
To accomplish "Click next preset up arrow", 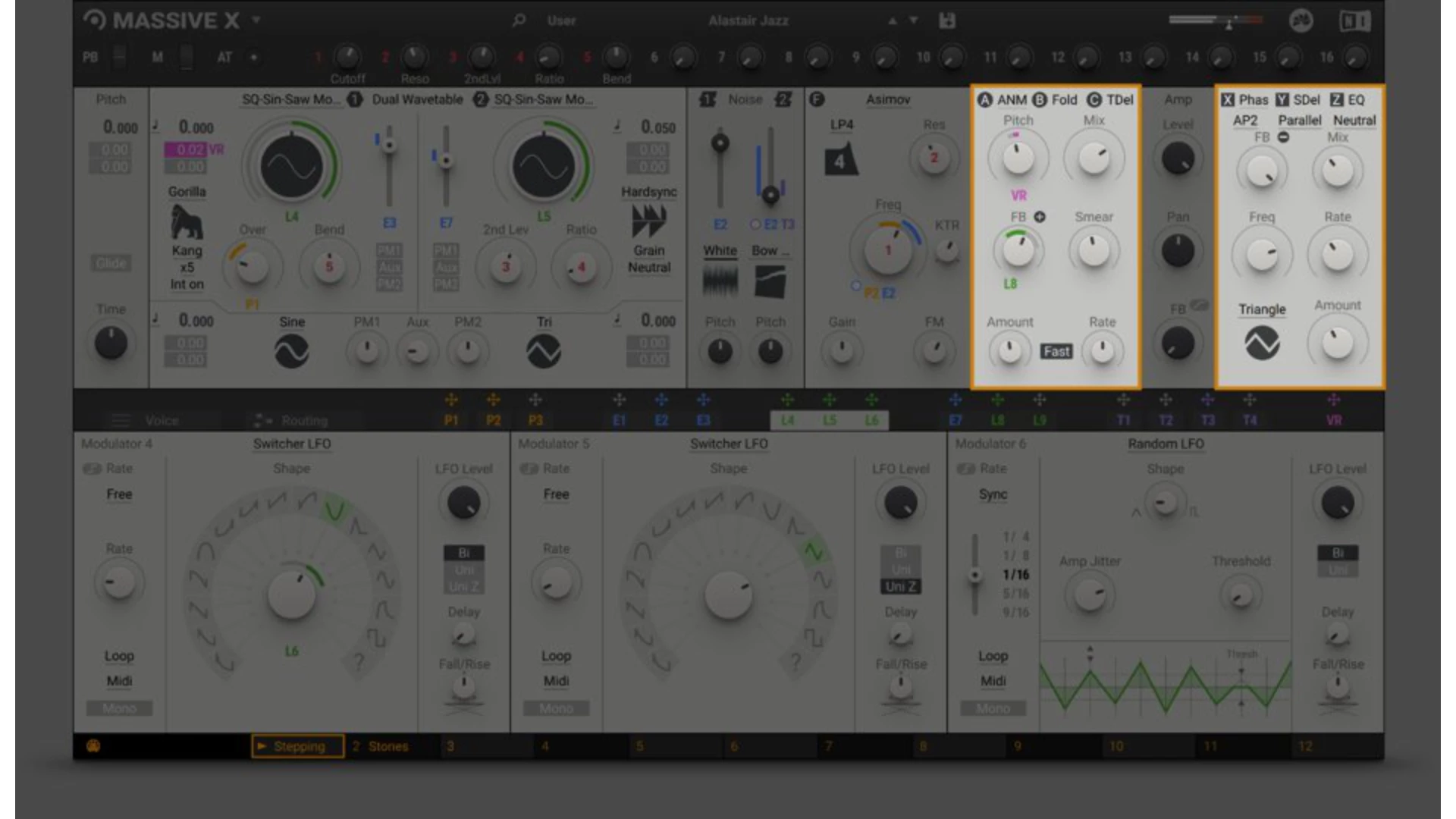I will click(x=893, y=21).
